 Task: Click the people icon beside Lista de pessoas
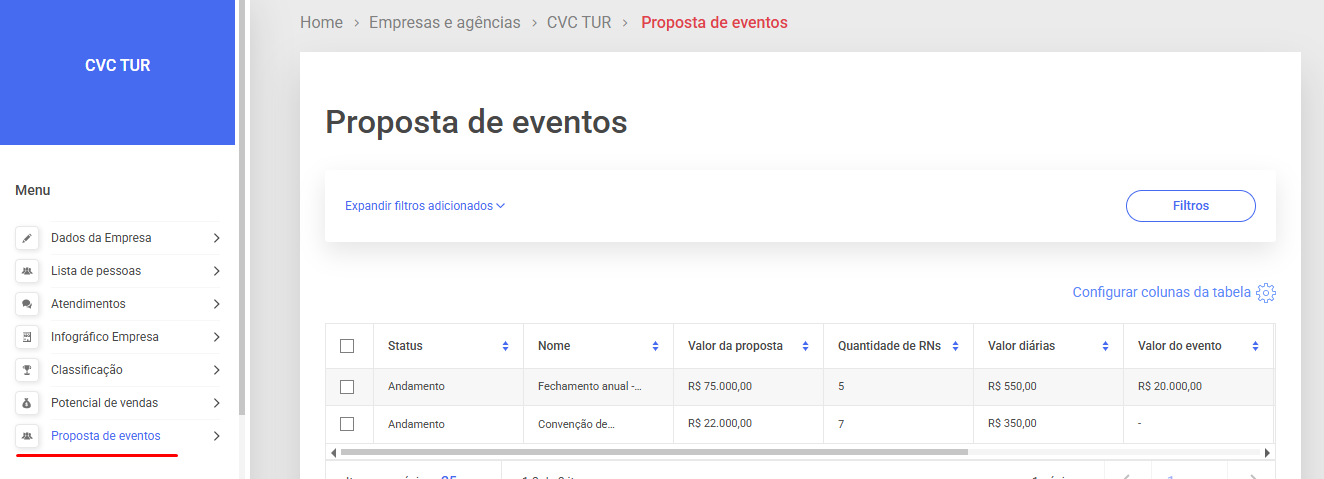pyautogui.click(x=27, y=271)
